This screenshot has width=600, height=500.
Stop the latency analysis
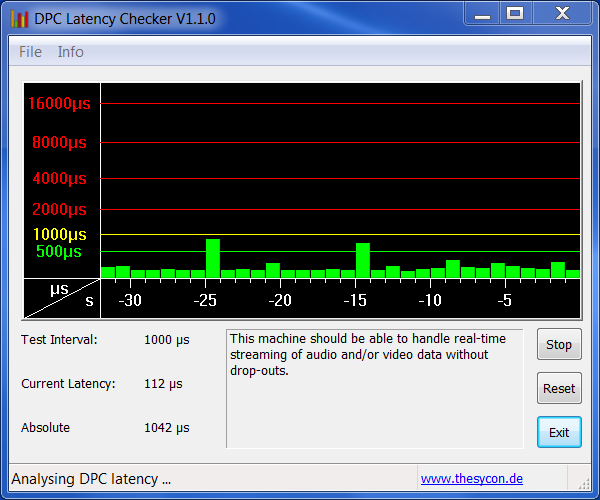click(559, 344)
